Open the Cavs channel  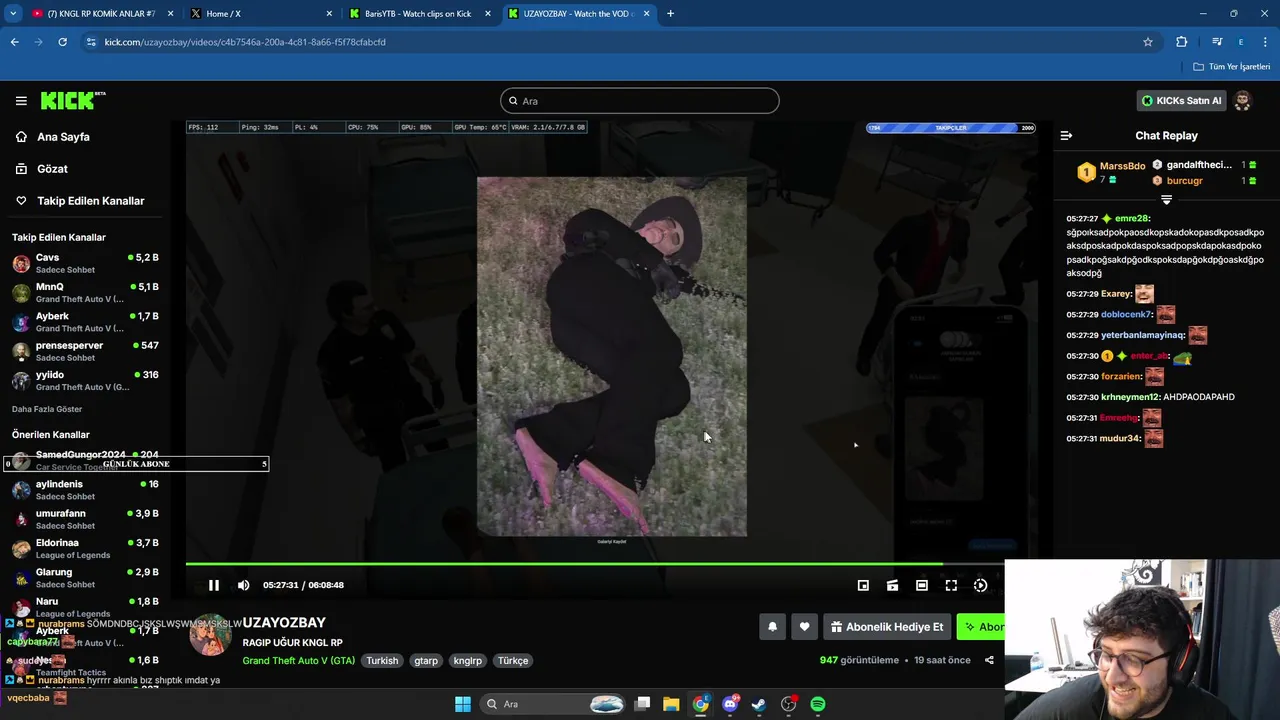[x=85, y=263]
